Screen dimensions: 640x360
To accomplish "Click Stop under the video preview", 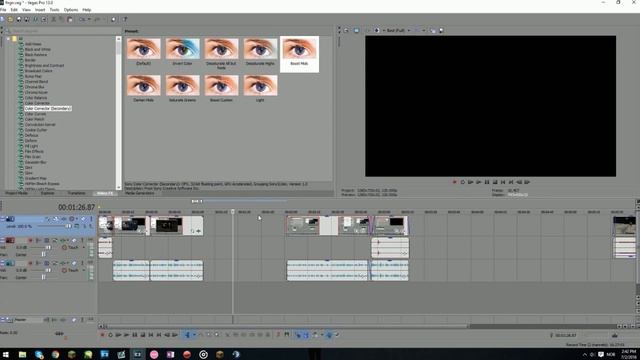I will pyautogui.click(x=495, y=182).
